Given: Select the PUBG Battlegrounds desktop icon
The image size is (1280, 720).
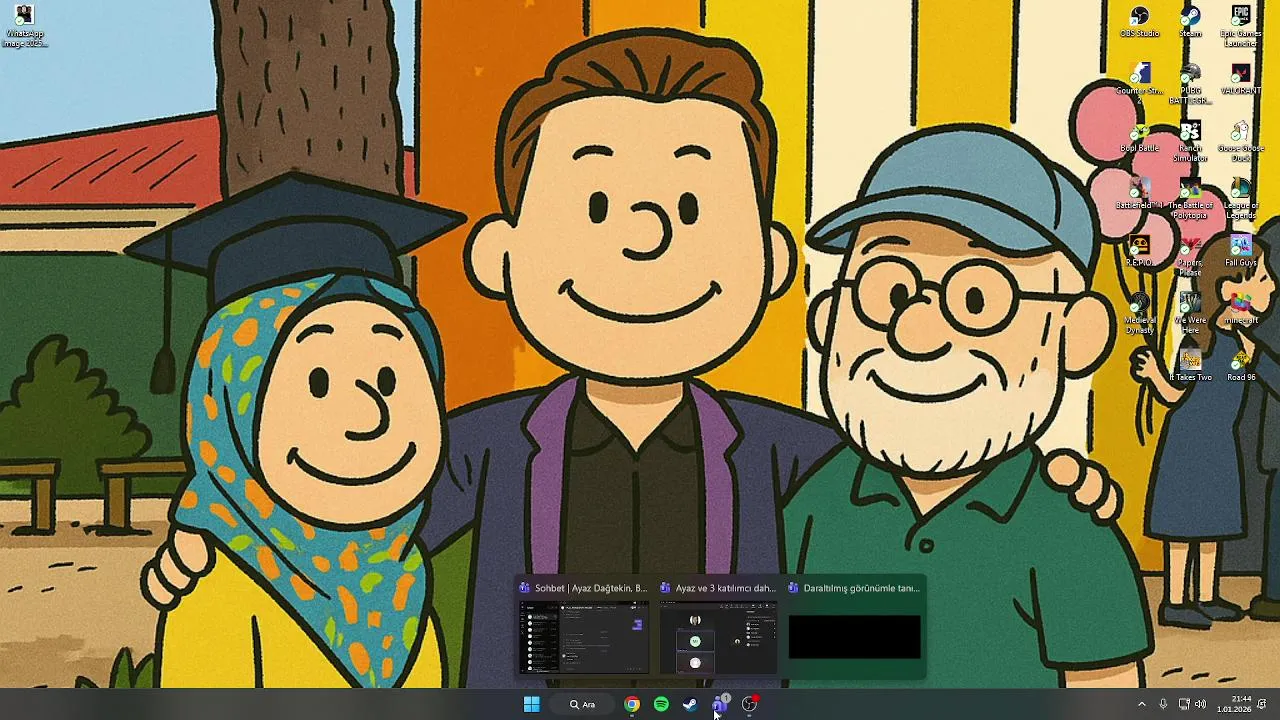Looking at the screenshot, I should 1190,84.
